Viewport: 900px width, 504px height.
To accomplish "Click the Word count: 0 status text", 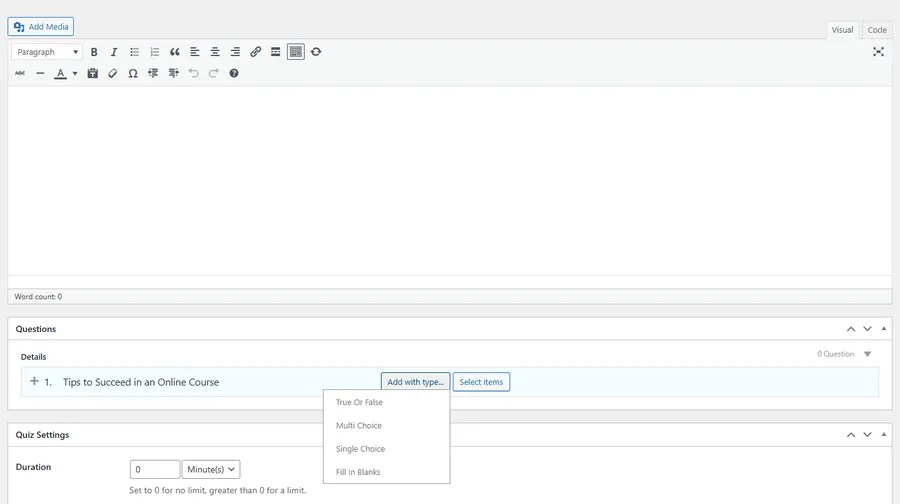I will coord(38,297).
